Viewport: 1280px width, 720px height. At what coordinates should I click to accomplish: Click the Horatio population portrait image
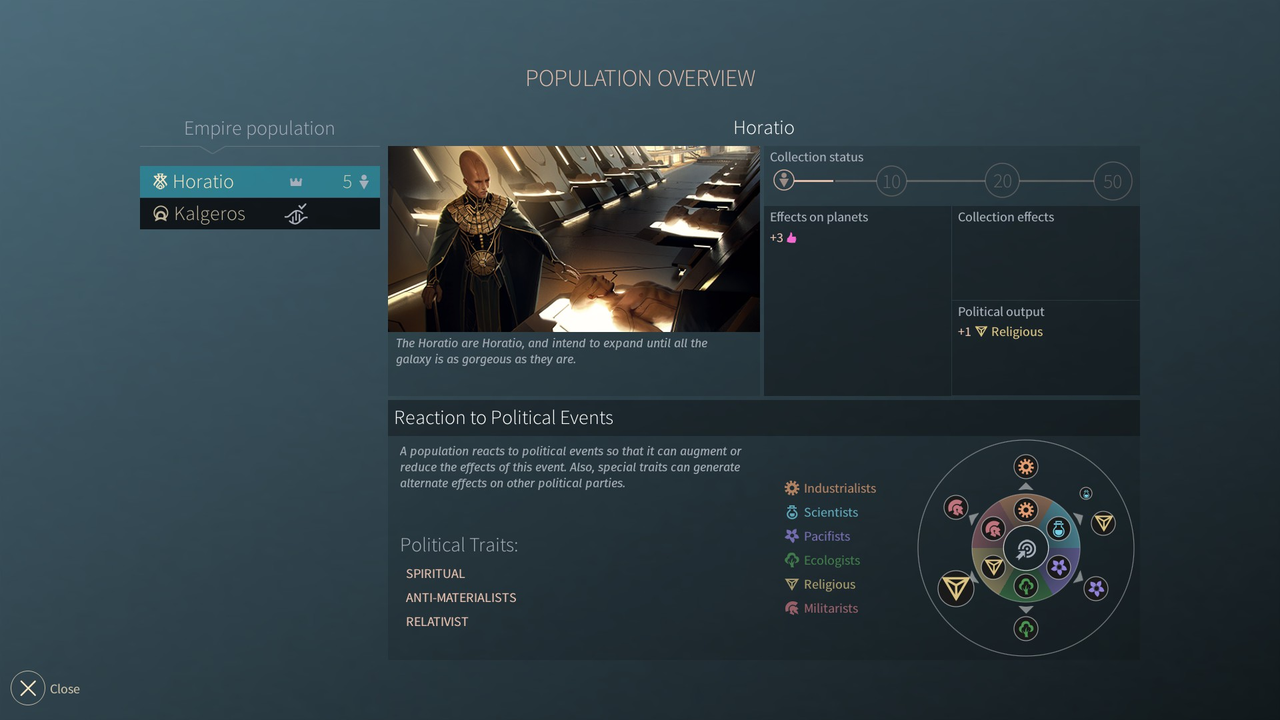574,239
